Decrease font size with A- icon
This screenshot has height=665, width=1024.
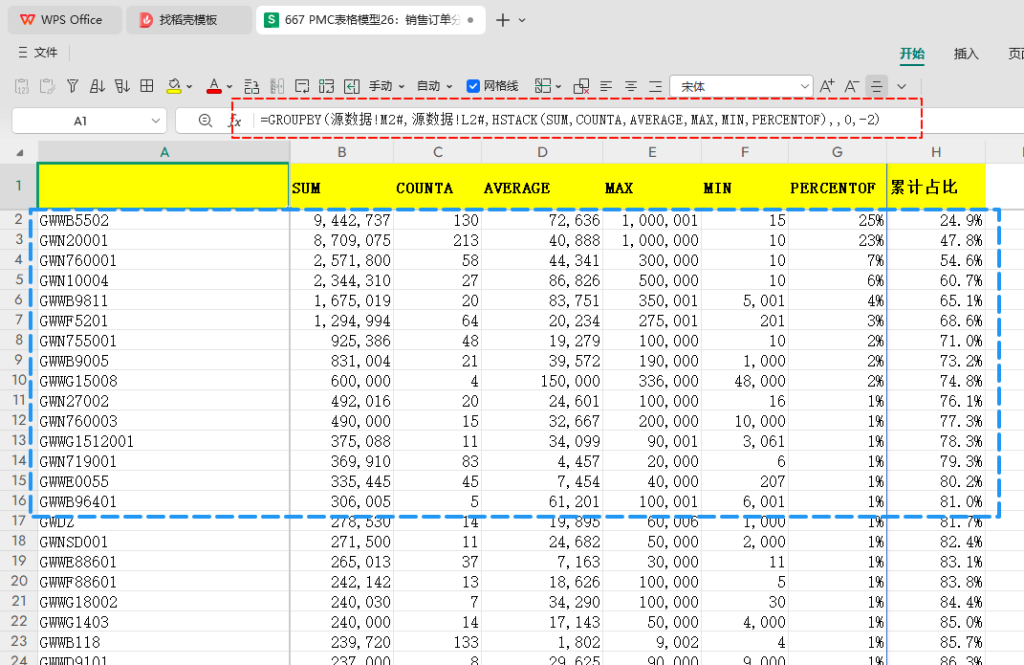852,86
